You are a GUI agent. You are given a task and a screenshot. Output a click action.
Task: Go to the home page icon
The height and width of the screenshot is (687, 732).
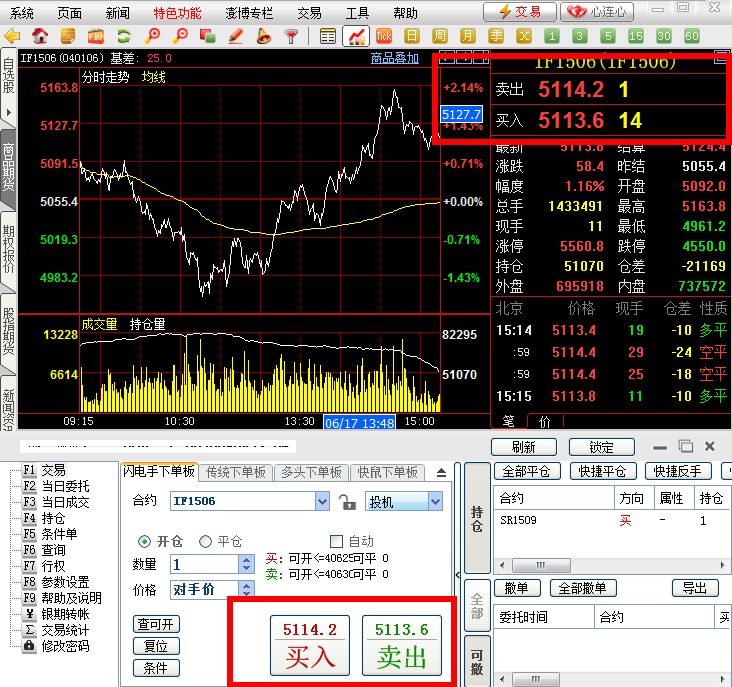click(40, 36)
